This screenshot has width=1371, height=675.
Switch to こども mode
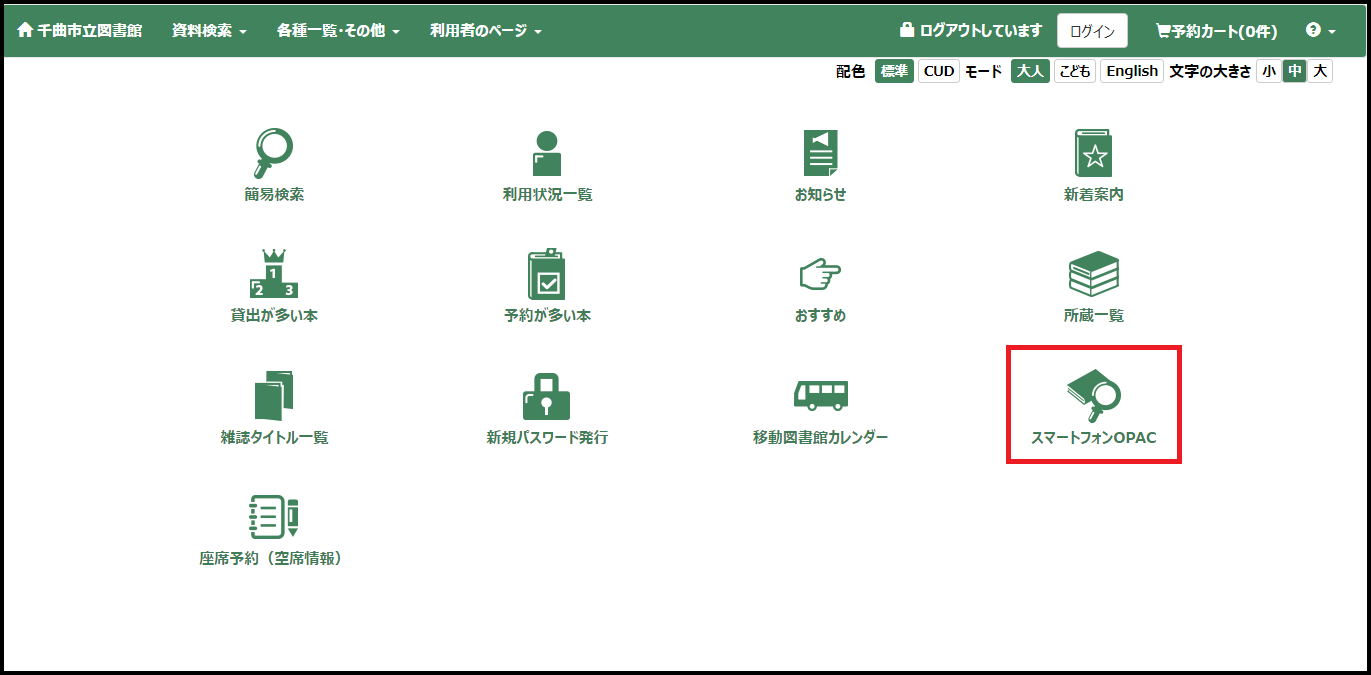click(x=1075, y=71)
